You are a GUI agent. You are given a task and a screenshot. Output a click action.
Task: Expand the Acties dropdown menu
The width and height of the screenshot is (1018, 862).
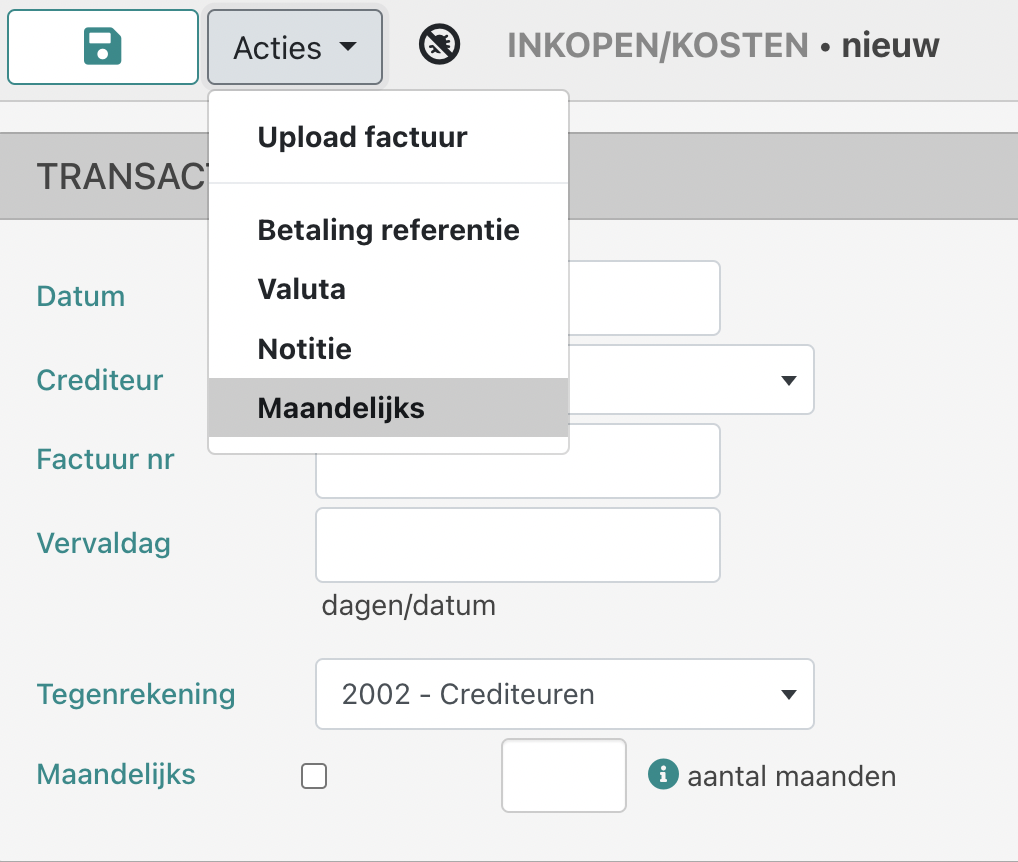tap(294, 46)
